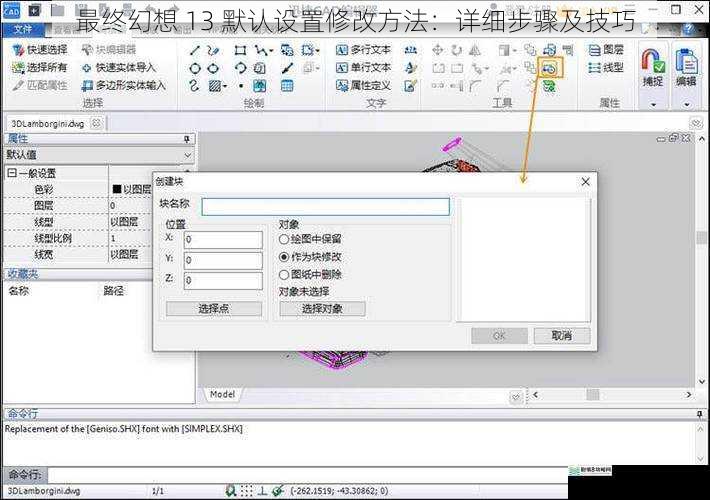Click the Z position input field
Image resolution: width=710 pixels, height=500 pixels.
[x=223, y=281]
